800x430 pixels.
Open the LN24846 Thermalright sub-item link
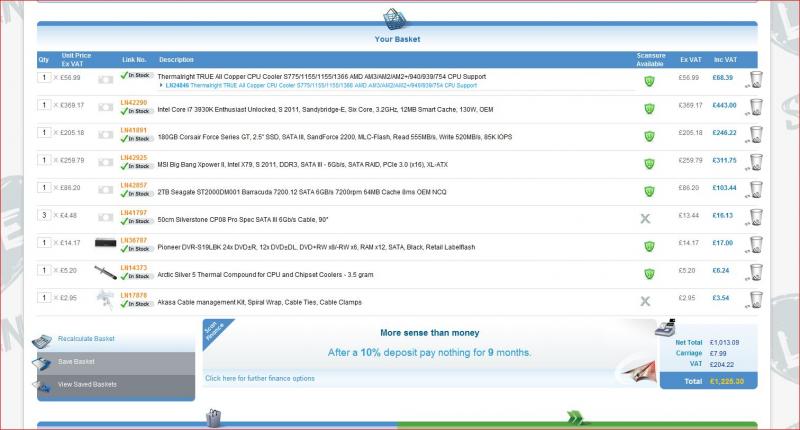[321, 86]
